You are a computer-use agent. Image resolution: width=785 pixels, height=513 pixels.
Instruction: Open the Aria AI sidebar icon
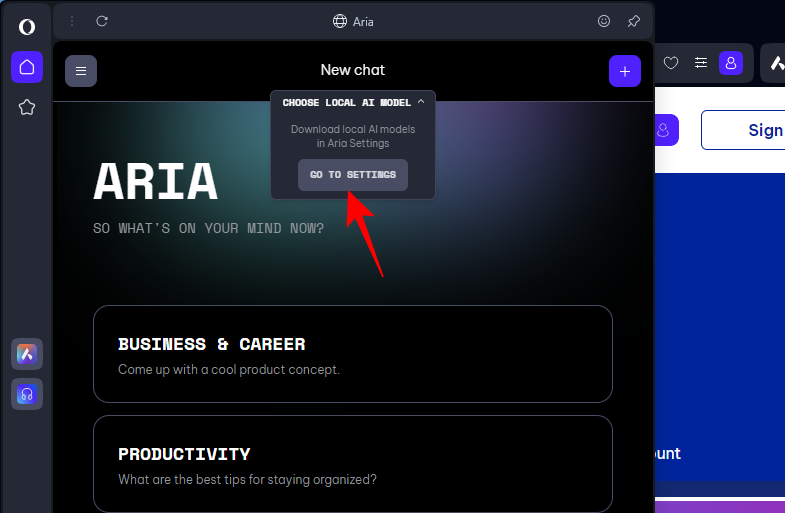pos(27,354)
